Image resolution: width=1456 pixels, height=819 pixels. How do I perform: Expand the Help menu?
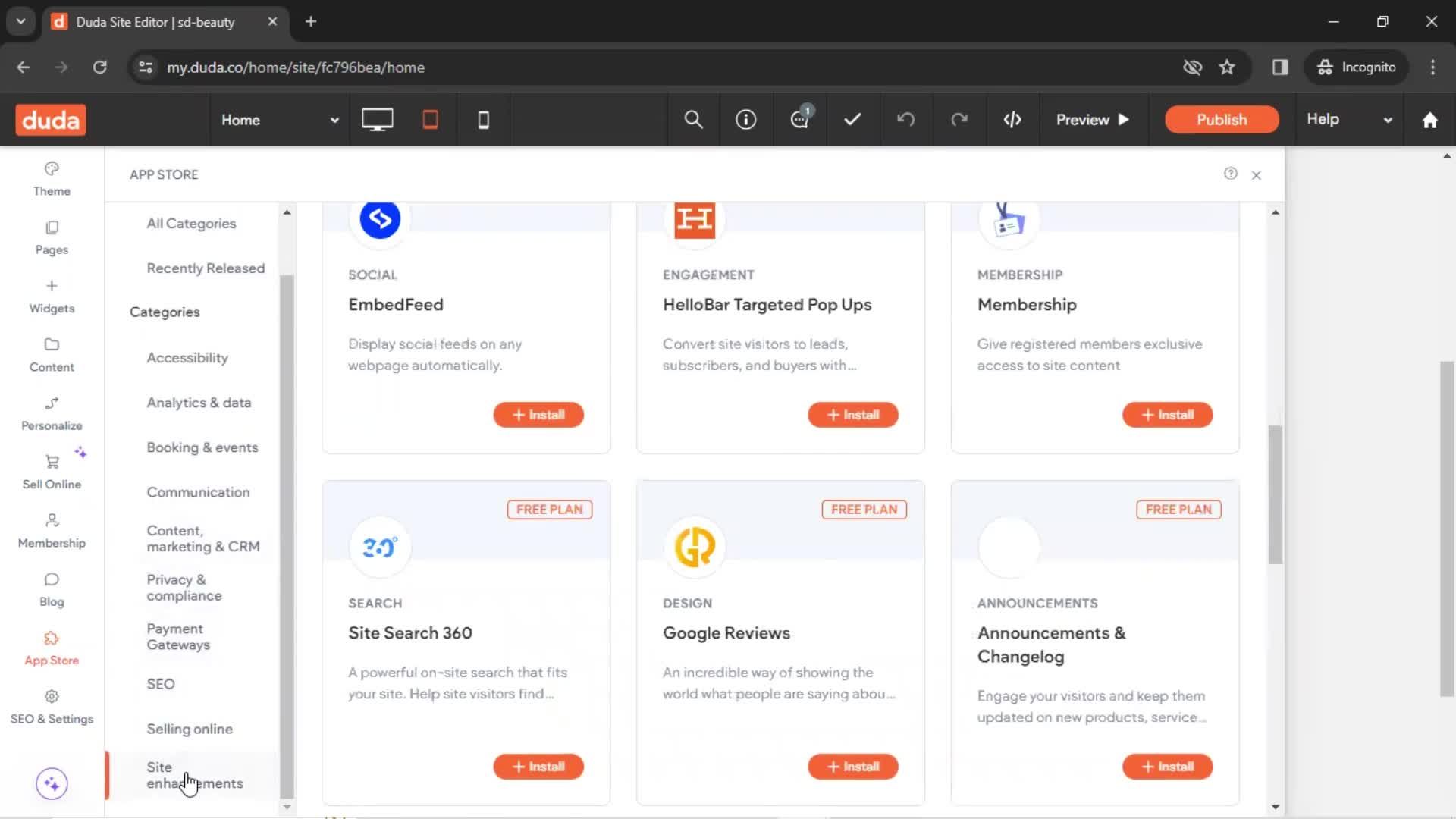[1349, 120]
